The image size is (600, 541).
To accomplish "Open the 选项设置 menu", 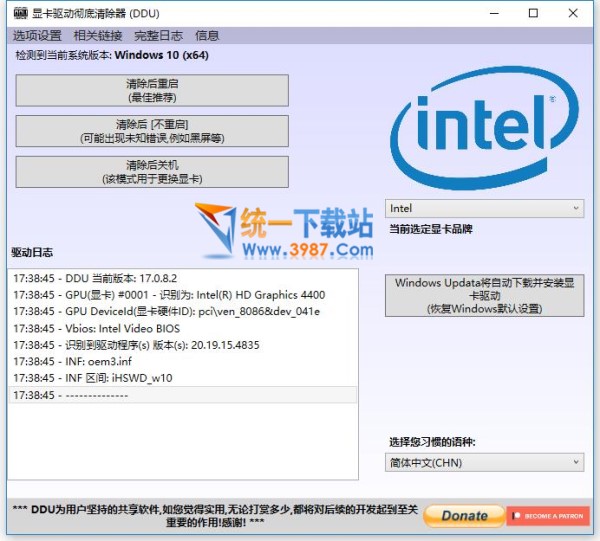I will point(37,36).
